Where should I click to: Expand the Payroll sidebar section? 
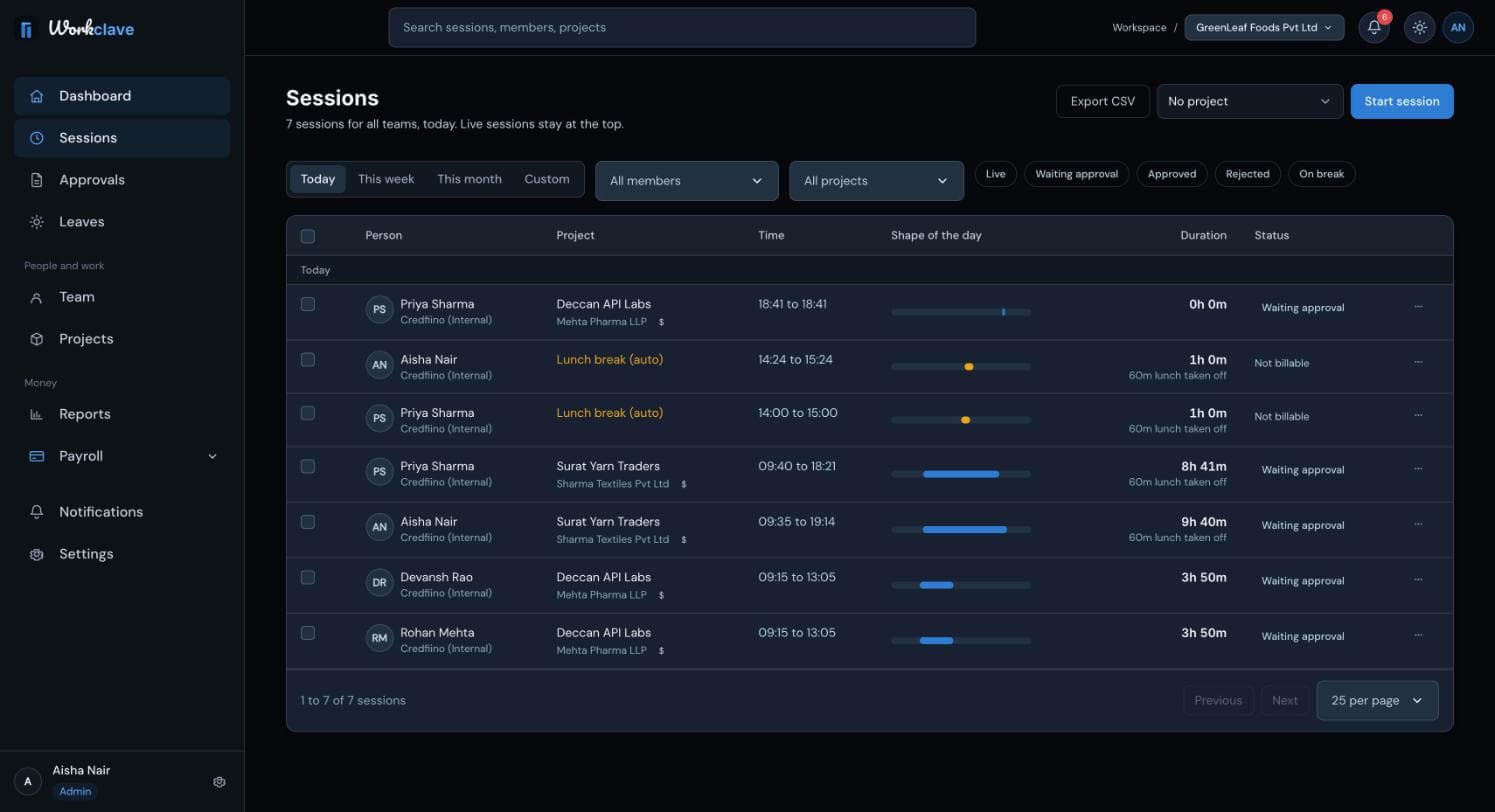coord(122,456)
